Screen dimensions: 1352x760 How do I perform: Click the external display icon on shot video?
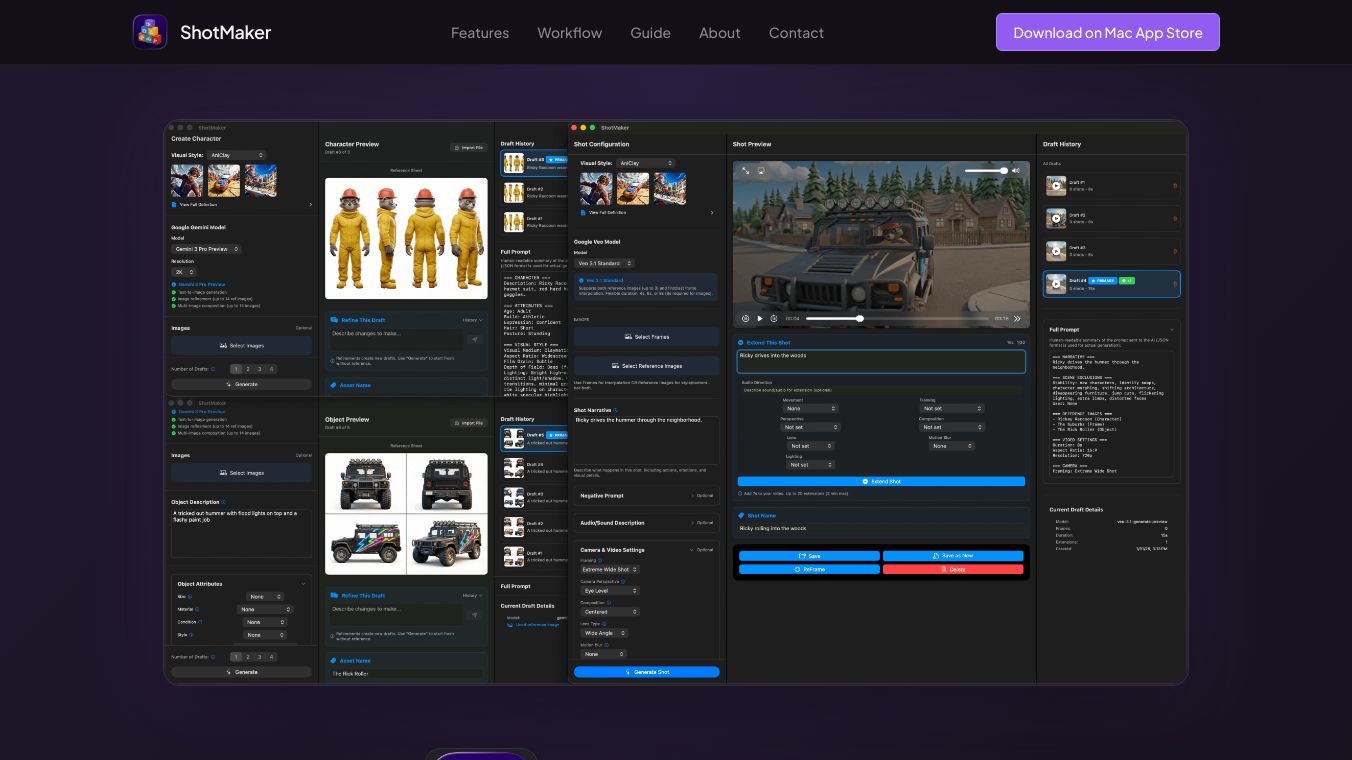point(761,171)
